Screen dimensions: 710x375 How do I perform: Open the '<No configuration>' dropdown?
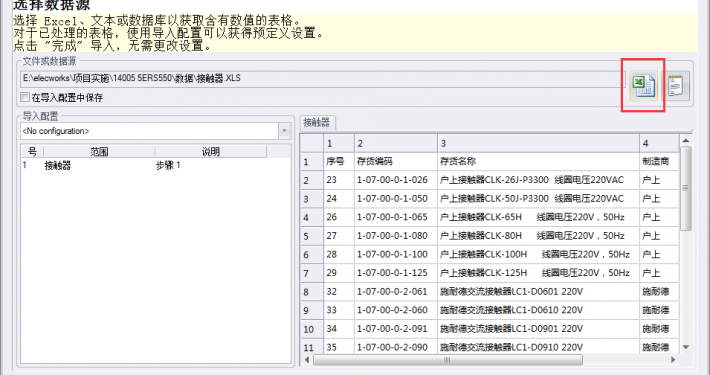pos(284,131)
